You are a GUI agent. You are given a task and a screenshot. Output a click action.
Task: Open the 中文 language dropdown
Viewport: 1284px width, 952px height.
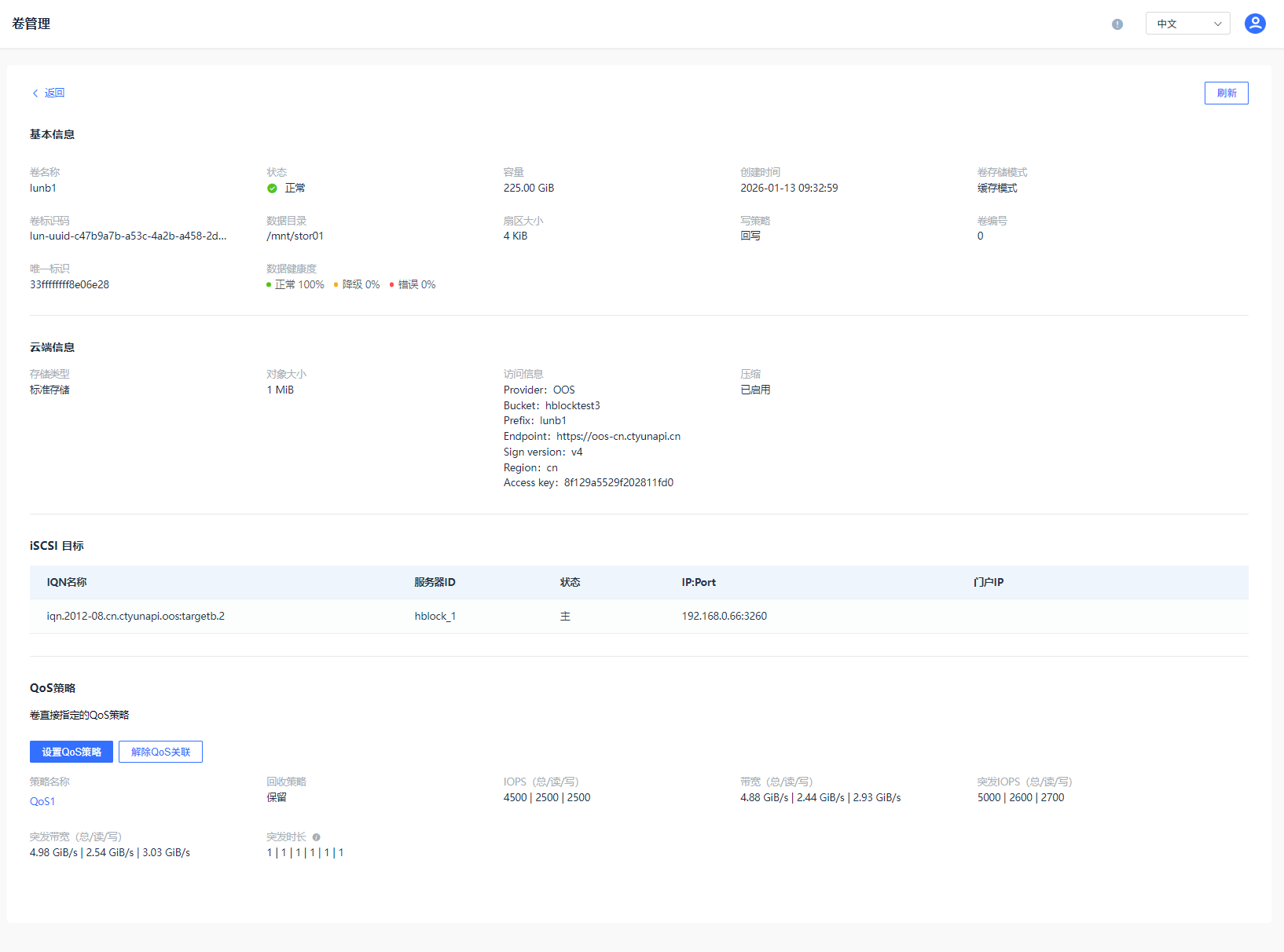pyautogui.click(x=1177, y=24)
